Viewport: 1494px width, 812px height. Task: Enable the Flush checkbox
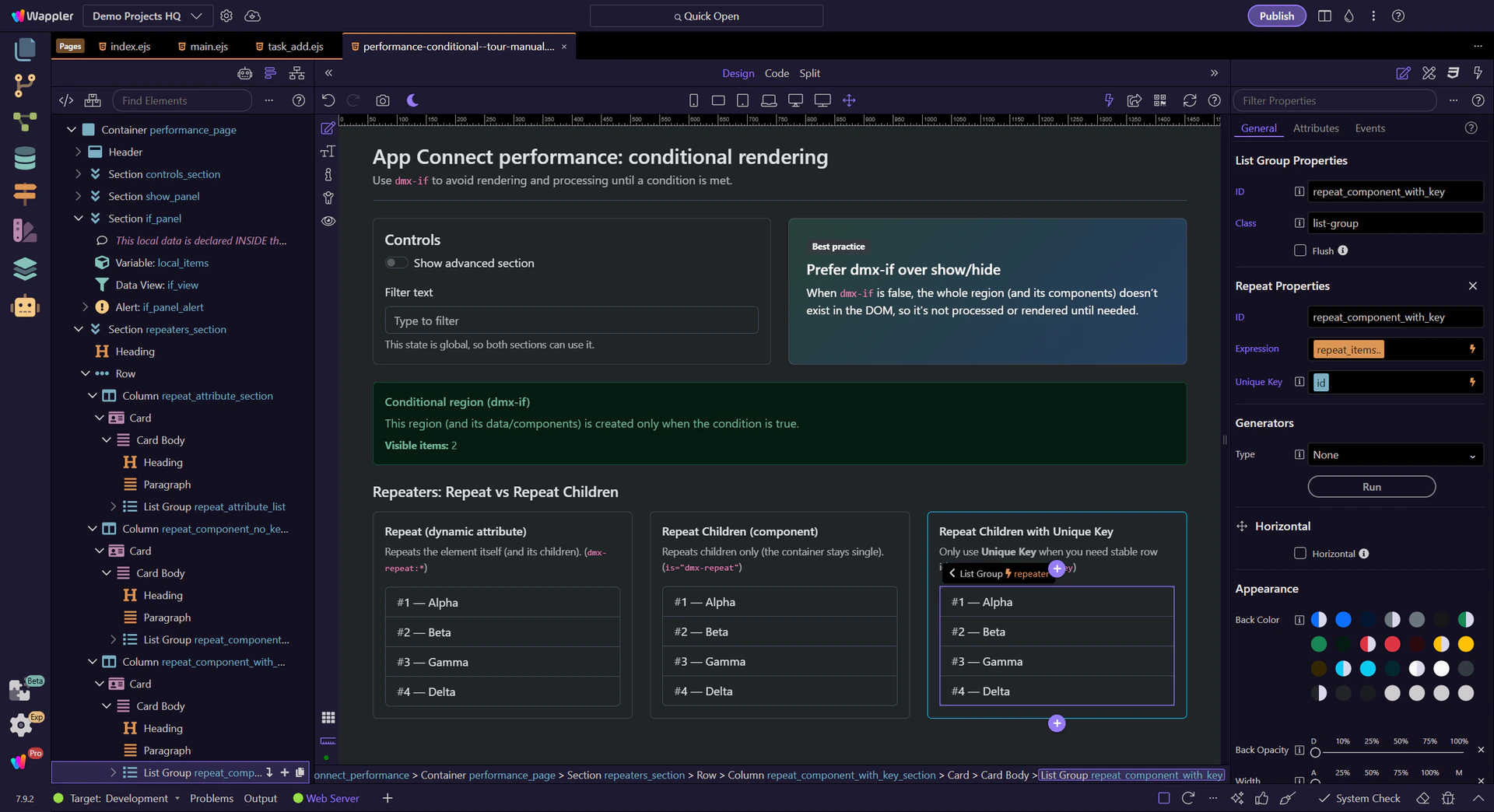(1299, 250)
